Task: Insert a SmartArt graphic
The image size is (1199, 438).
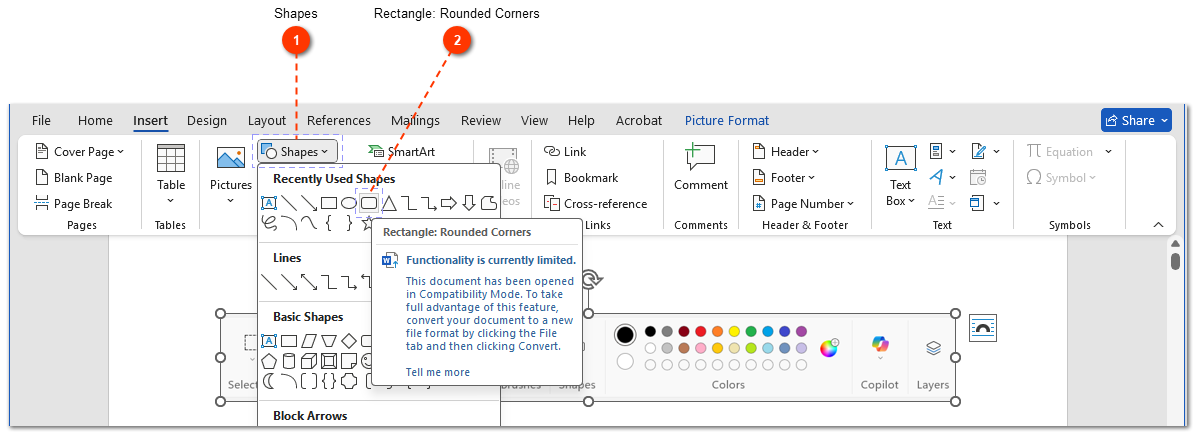Action: click(401, 151)
